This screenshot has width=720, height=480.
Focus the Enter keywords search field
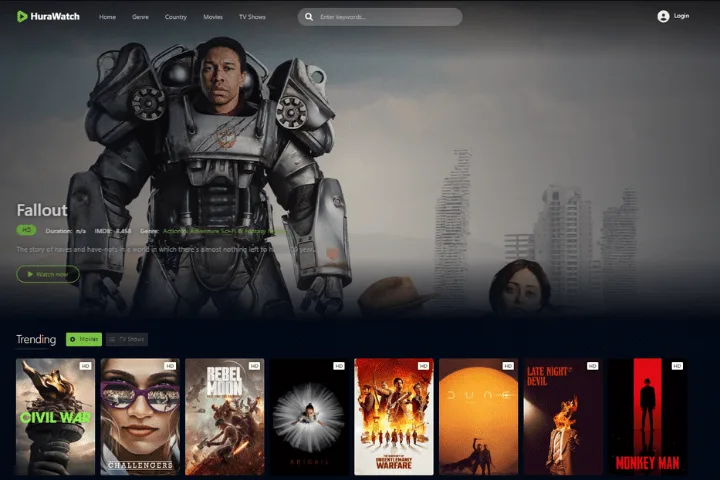pos(380,17)
